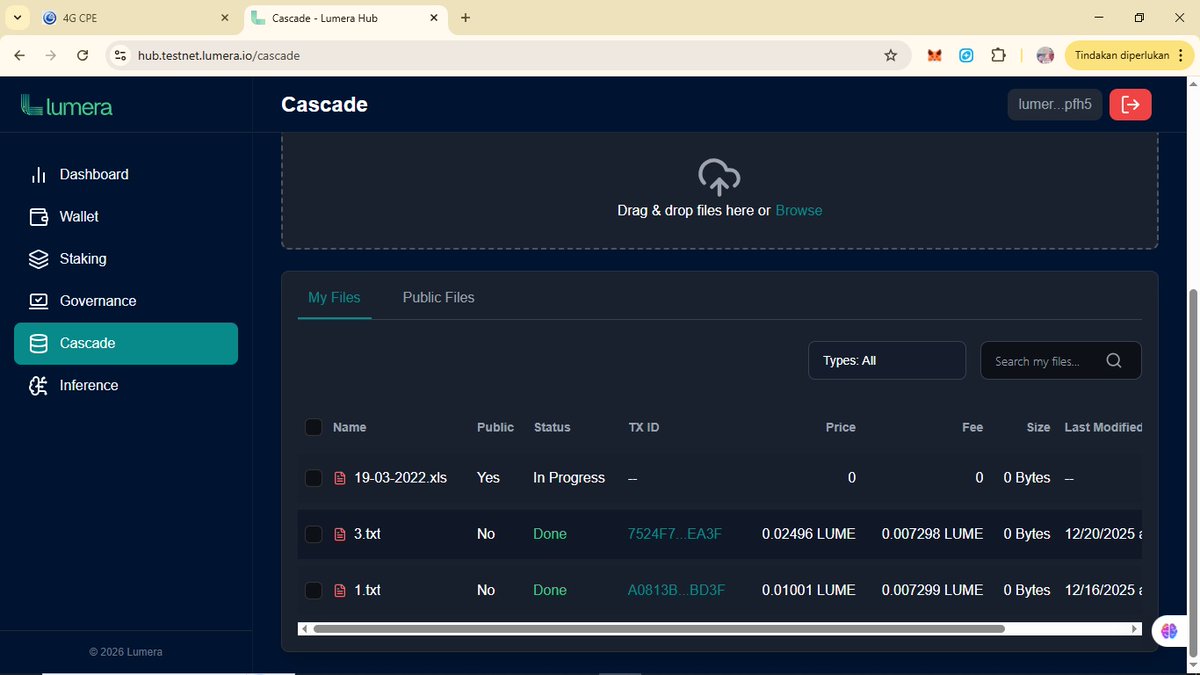Close the Cascade - Lumera Hub tab
This screenshot has width=1200, height=675.
tap(434, 18)
